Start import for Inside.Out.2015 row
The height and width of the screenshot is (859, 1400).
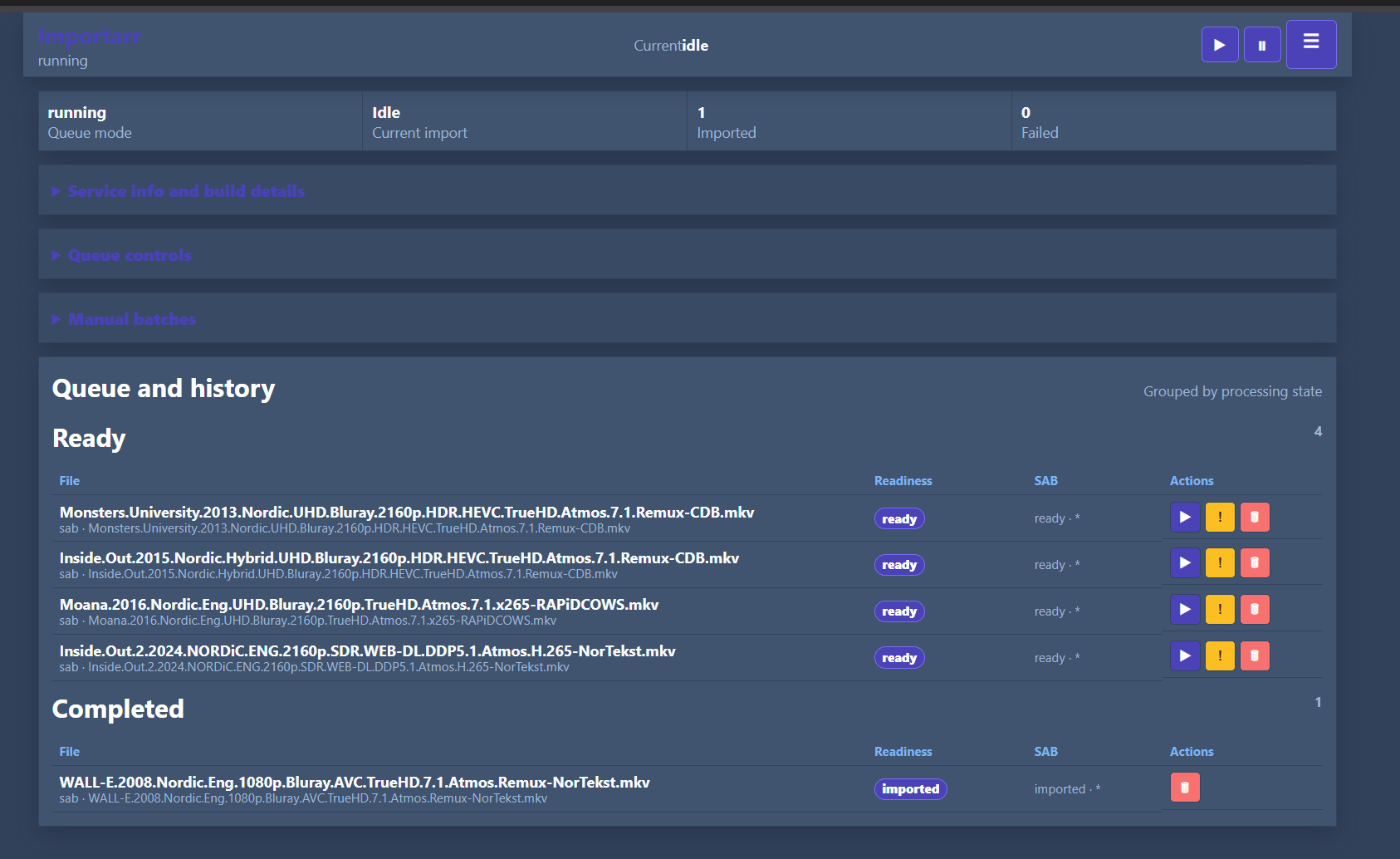click(x=1185, y=563)
